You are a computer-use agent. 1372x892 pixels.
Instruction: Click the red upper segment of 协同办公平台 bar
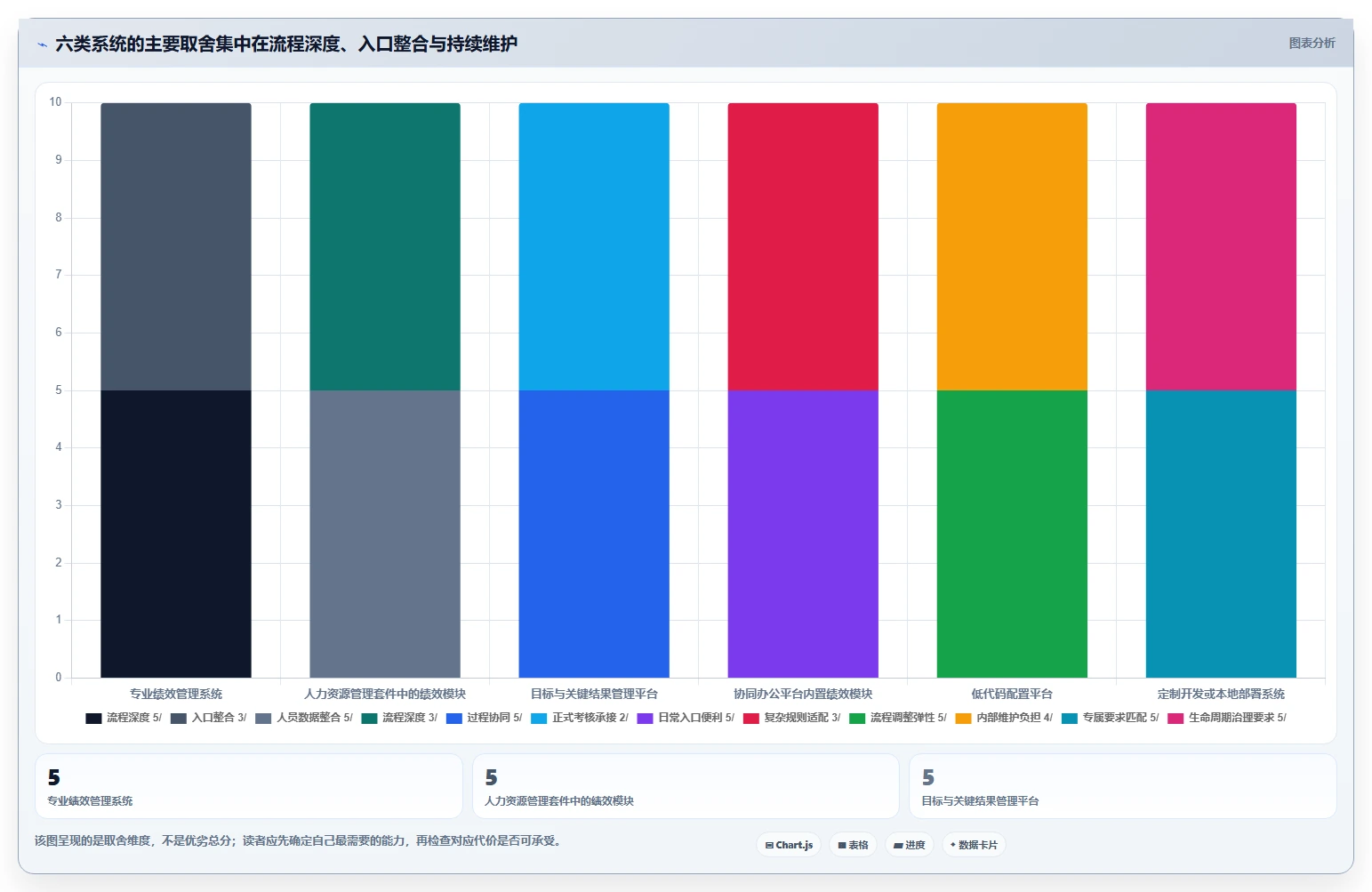click(803, 246)
